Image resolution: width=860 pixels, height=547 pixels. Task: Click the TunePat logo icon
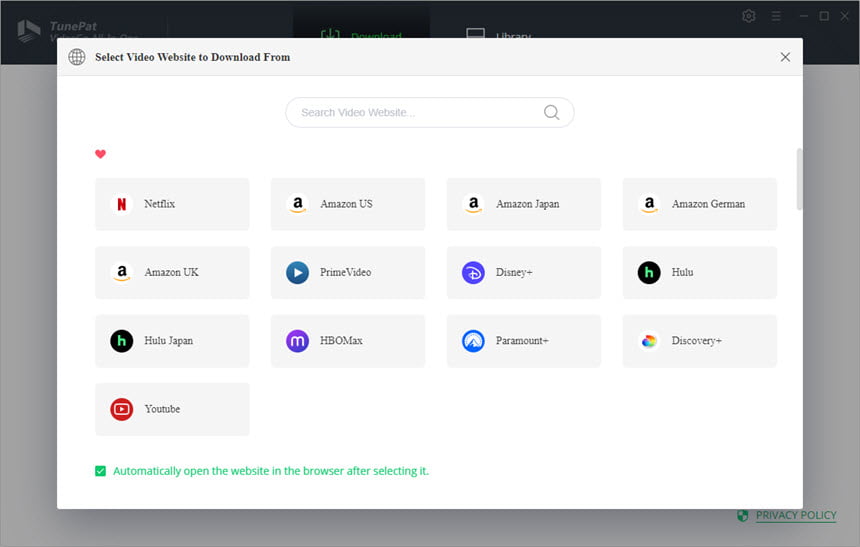point(29,31)
